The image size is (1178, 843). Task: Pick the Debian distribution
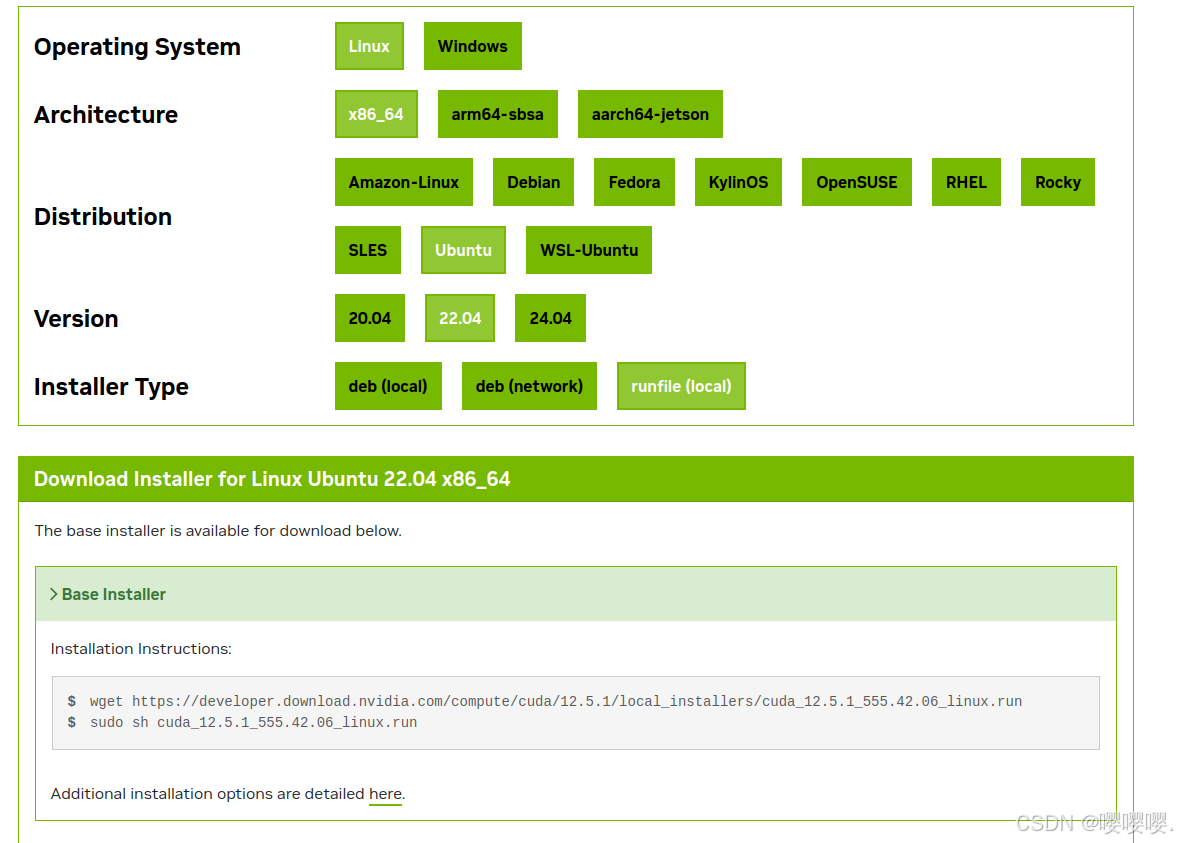[533, 182]
